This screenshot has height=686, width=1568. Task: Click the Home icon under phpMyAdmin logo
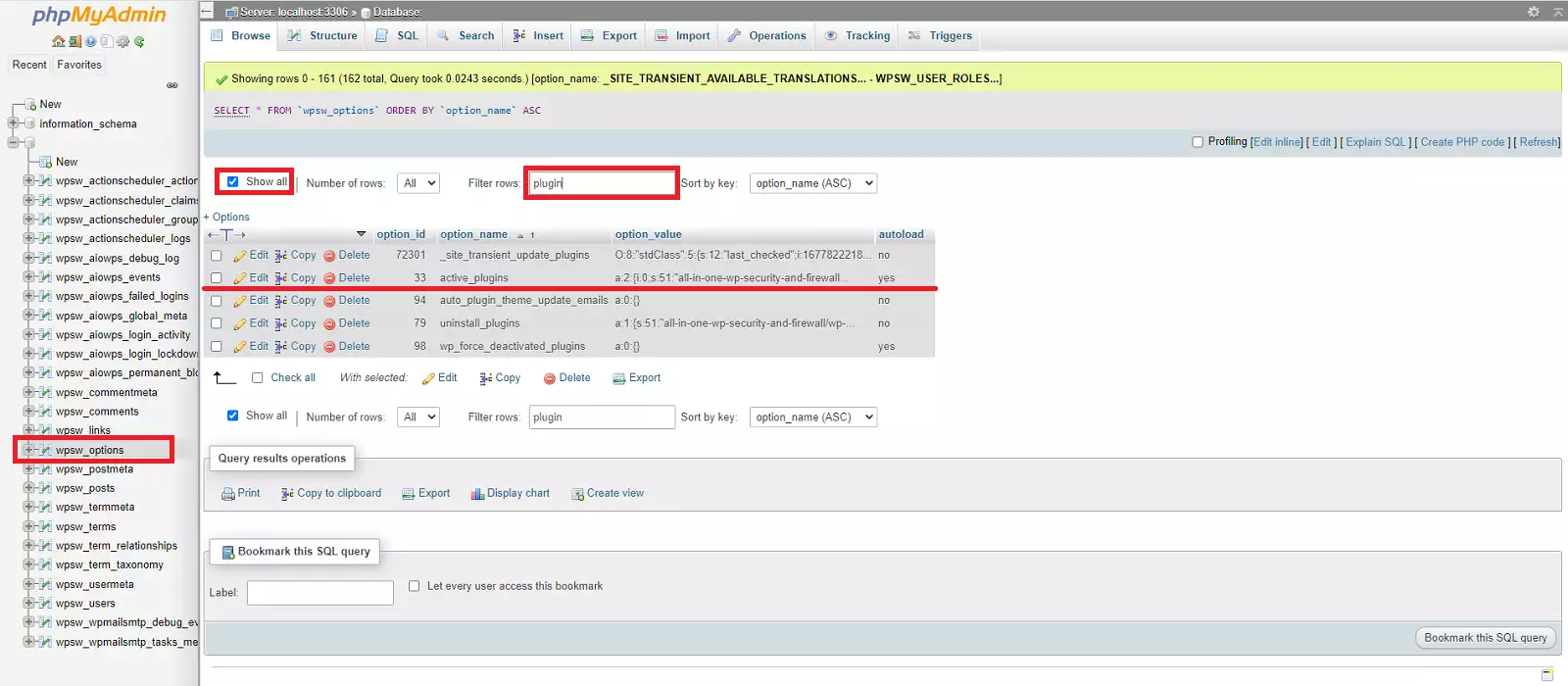click(x=58, y=42)
